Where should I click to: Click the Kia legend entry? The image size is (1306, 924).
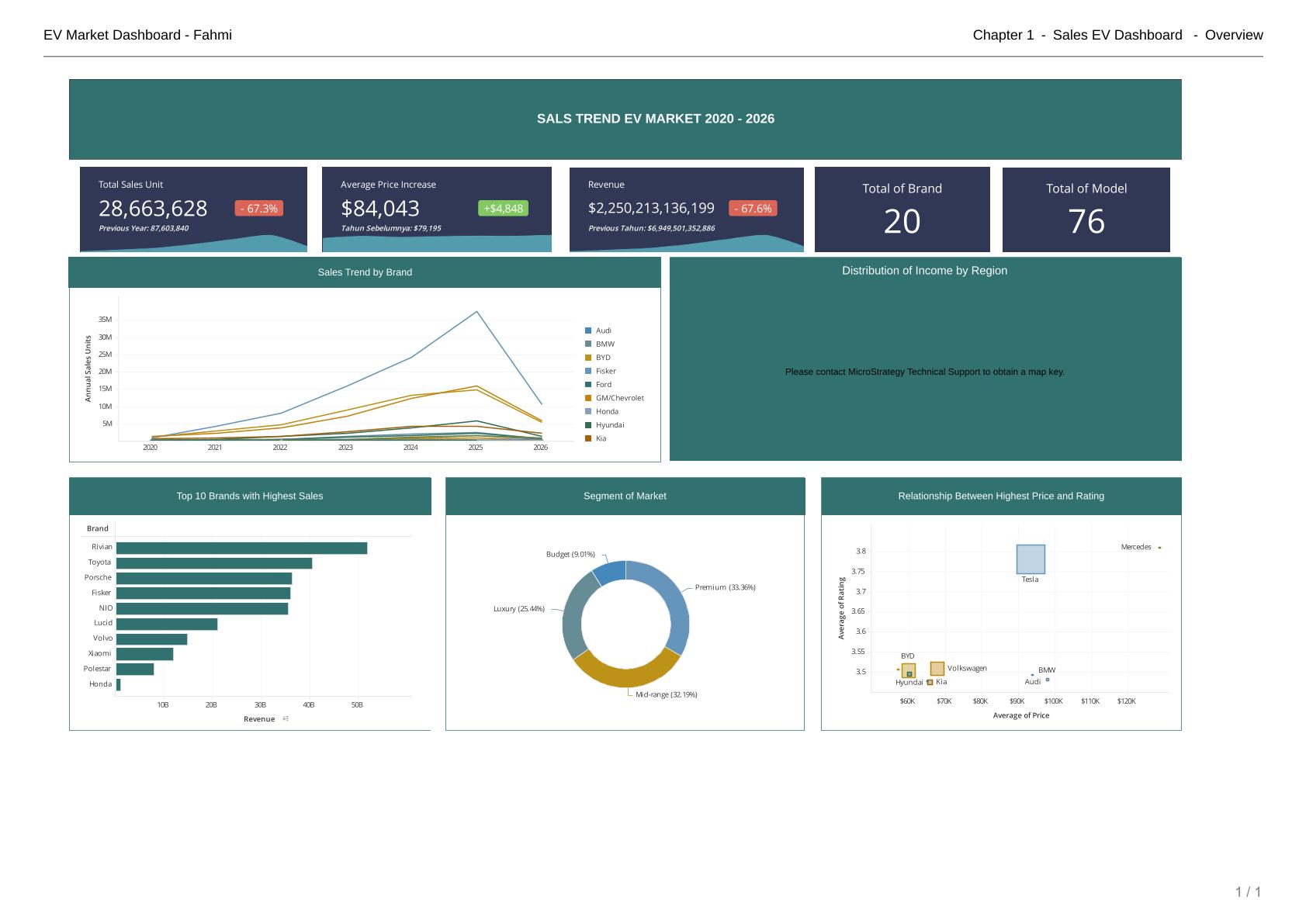click(x=596, y=438)
